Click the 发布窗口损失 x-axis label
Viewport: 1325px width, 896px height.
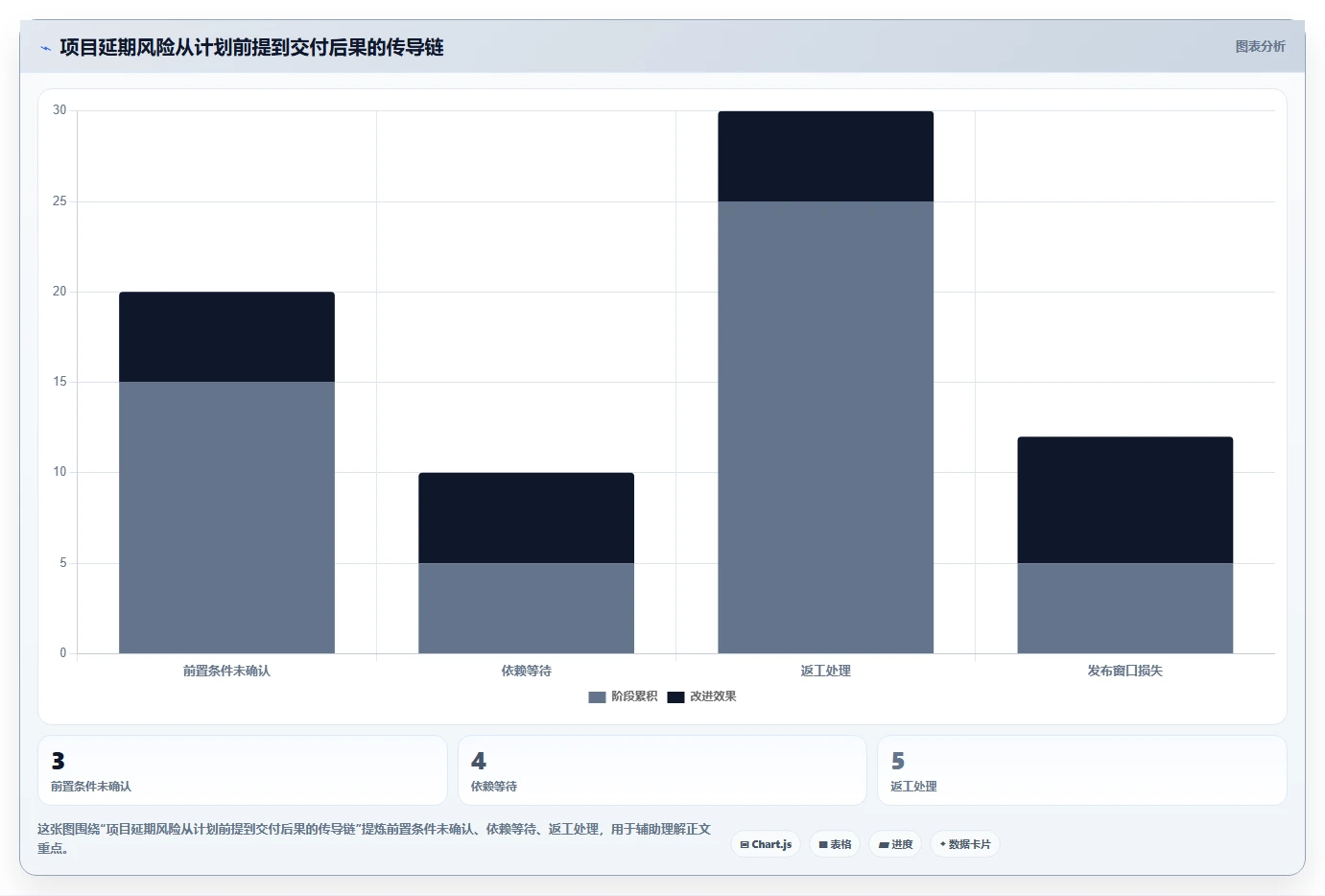1124,671
